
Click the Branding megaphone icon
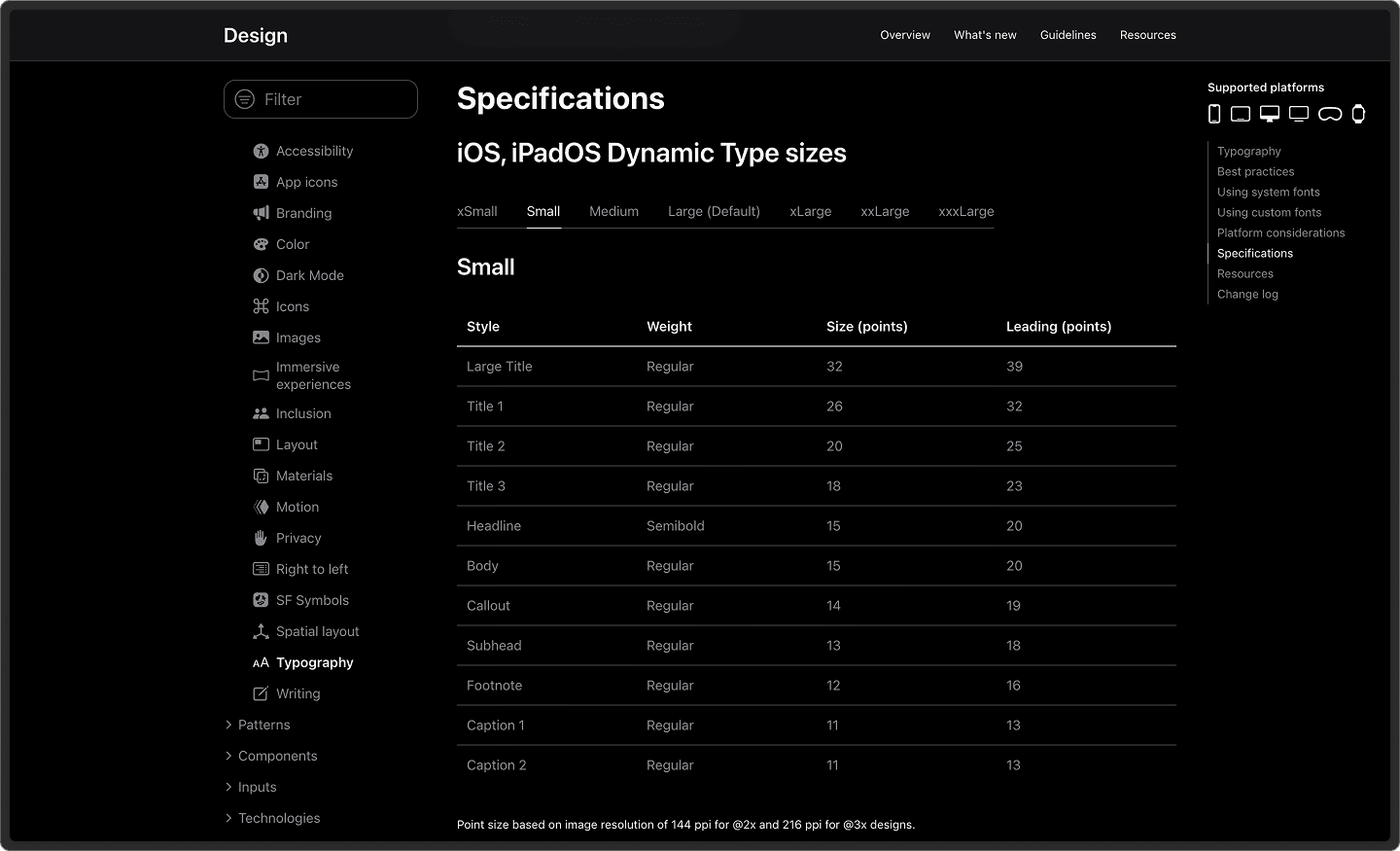(261, 213)
